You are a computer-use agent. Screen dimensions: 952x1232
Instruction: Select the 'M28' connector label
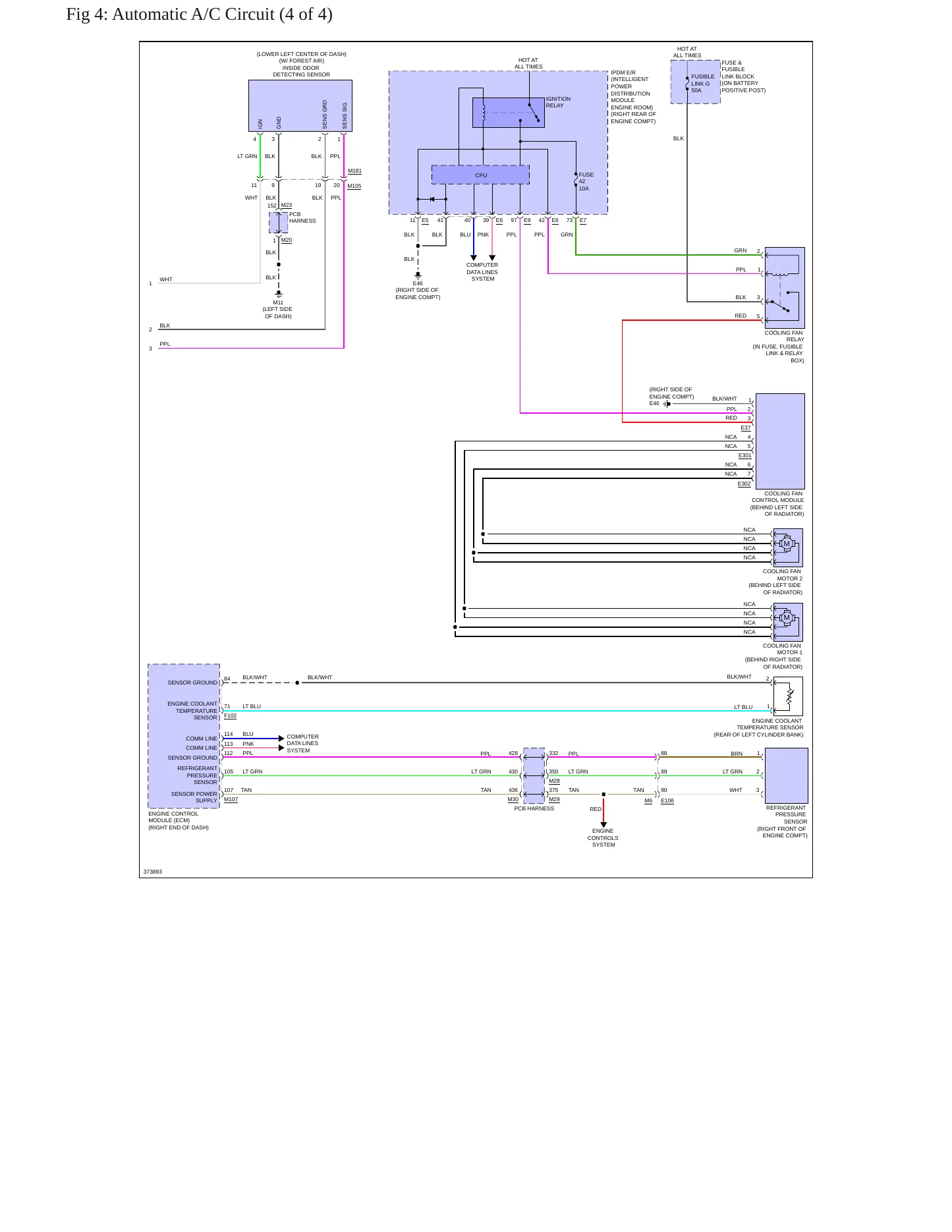554,781
